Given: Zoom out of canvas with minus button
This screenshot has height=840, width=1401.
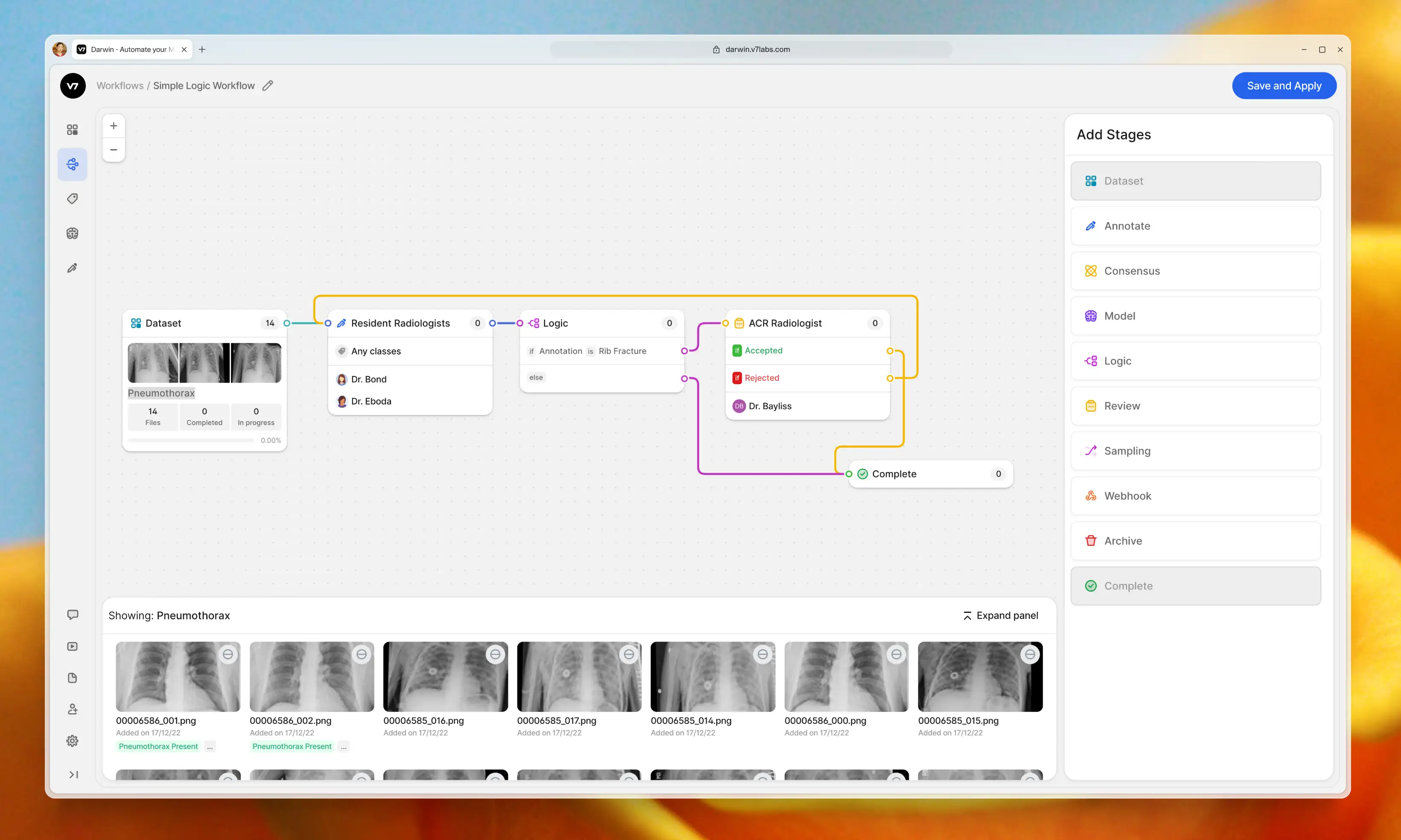Looking at the screenshot, I should 114,149.
